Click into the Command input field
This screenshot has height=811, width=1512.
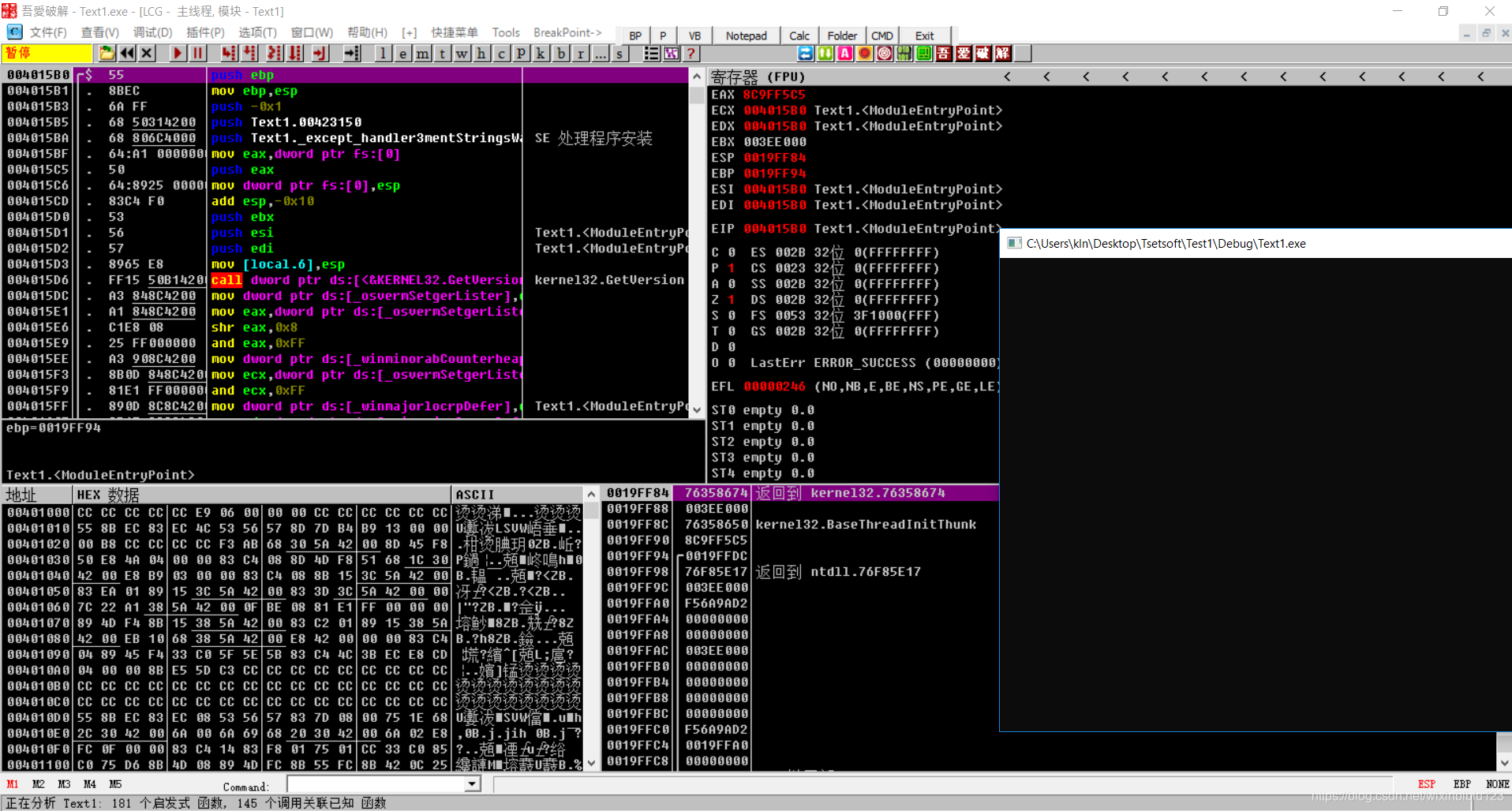pos(376,784)
